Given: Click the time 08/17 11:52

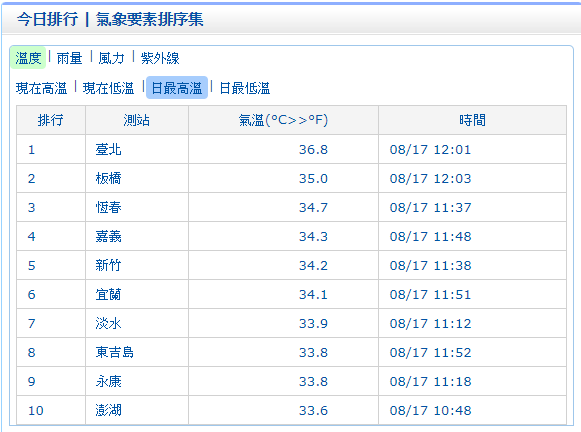Looking at the screenshot, I should click(430, 352).
